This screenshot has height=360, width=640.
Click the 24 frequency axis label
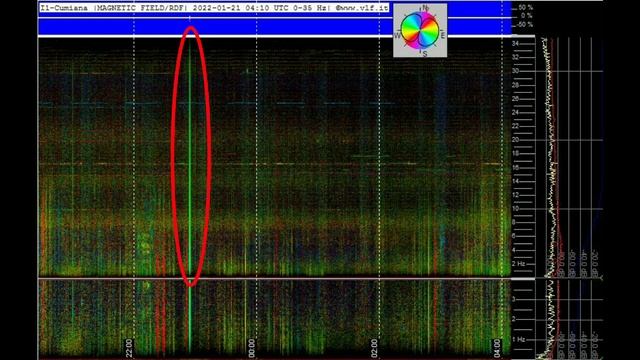(516, 112)
